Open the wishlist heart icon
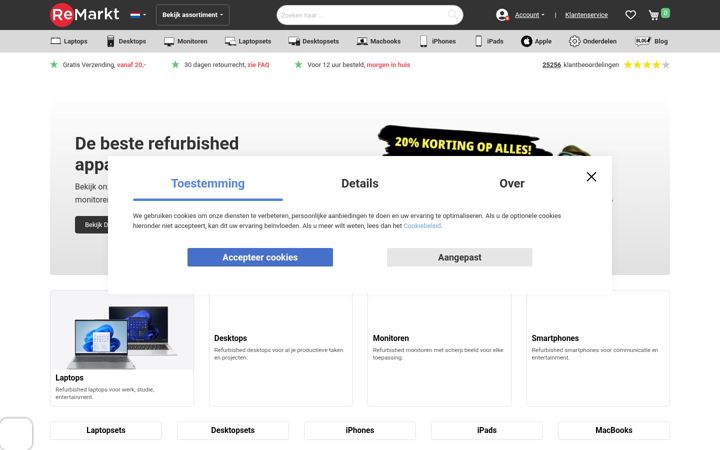Viewport: 720px width, 450px height. 630,15
